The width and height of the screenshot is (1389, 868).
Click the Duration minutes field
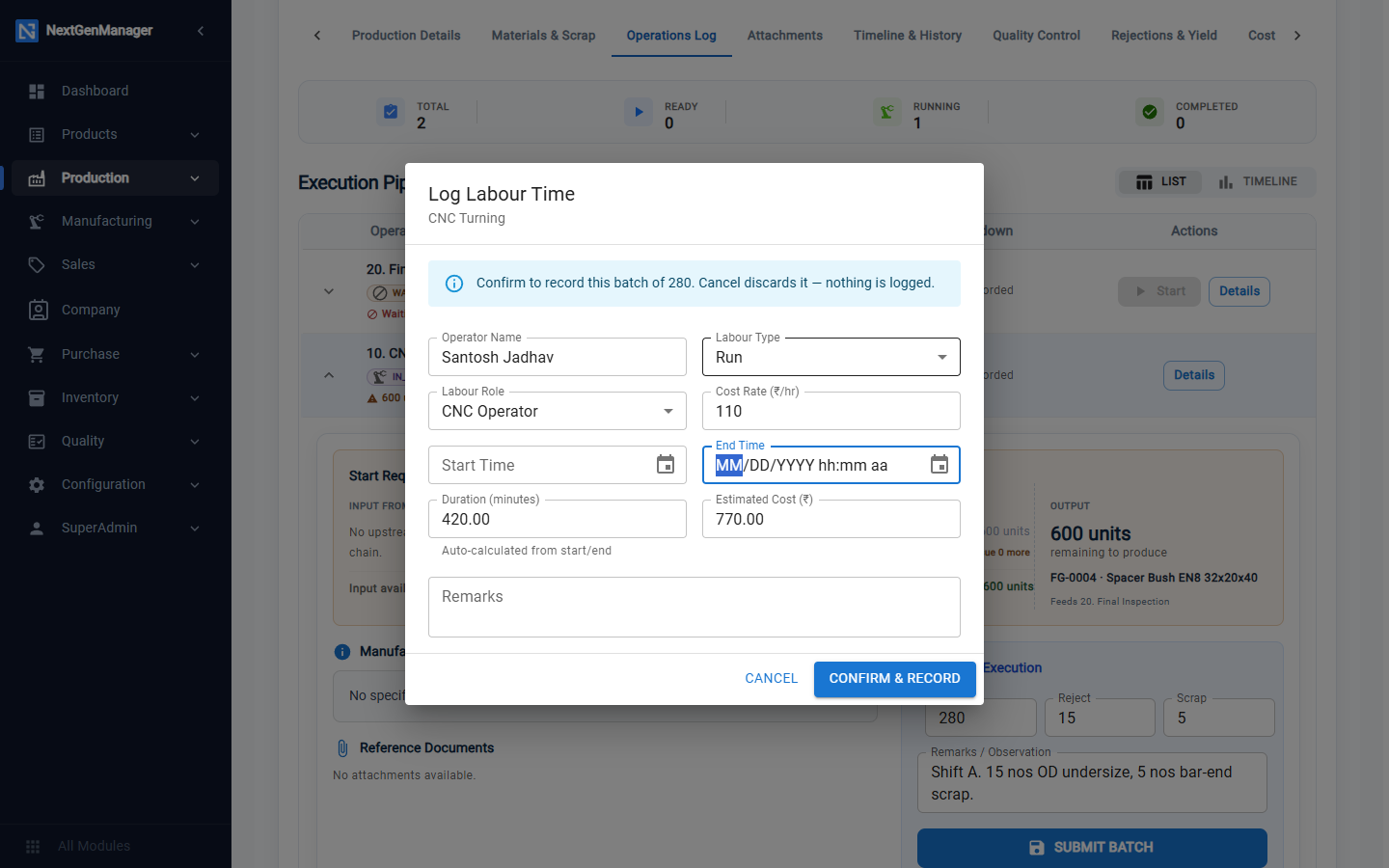click(558, 519)
